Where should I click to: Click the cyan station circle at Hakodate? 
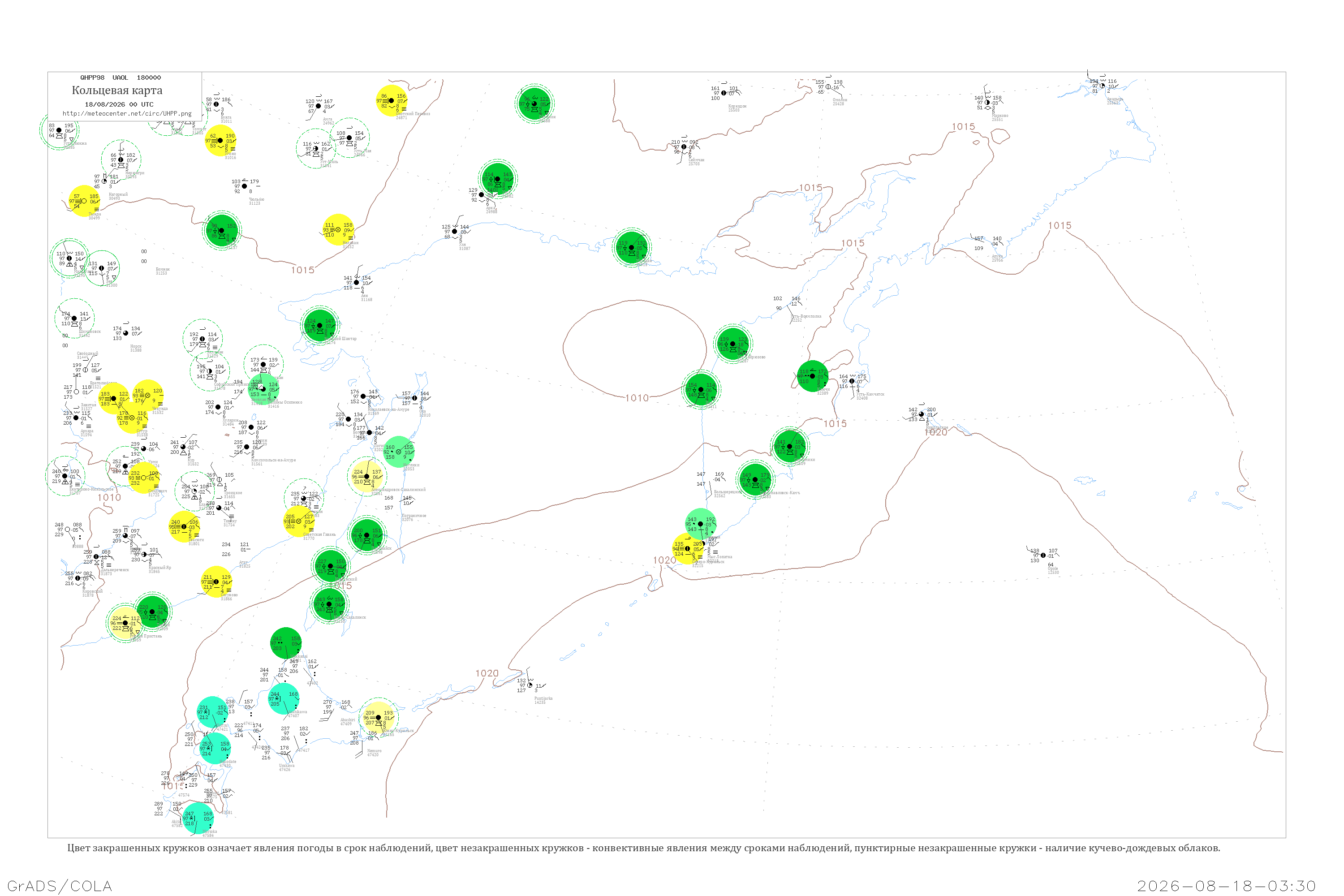[215, 749]
